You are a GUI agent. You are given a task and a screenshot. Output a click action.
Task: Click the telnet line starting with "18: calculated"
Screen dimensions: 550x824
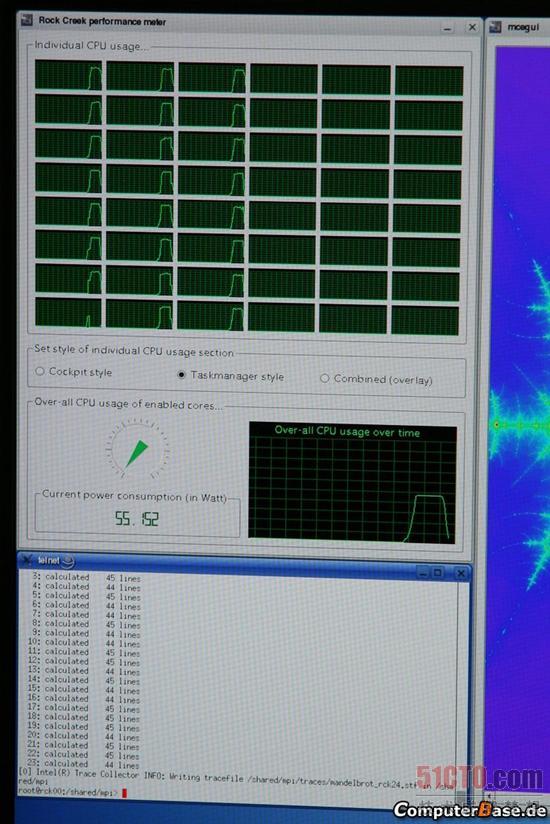coord(84,717)
